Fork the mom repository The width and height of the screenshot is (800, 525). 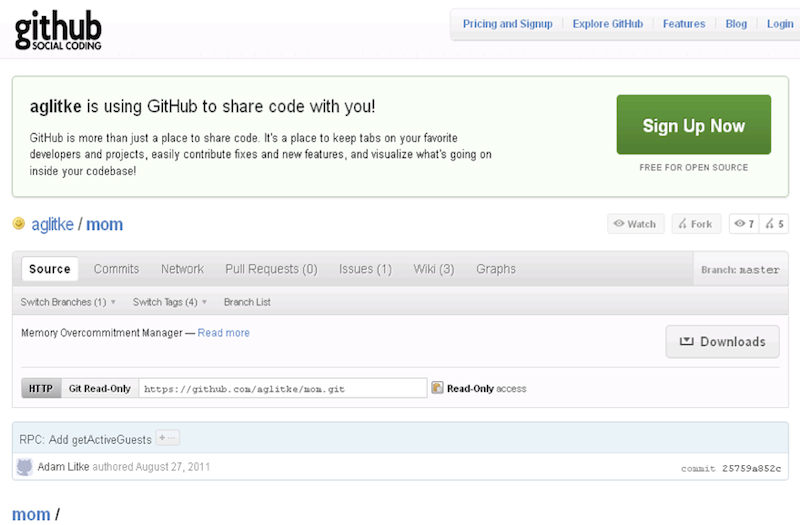[695, 224]
